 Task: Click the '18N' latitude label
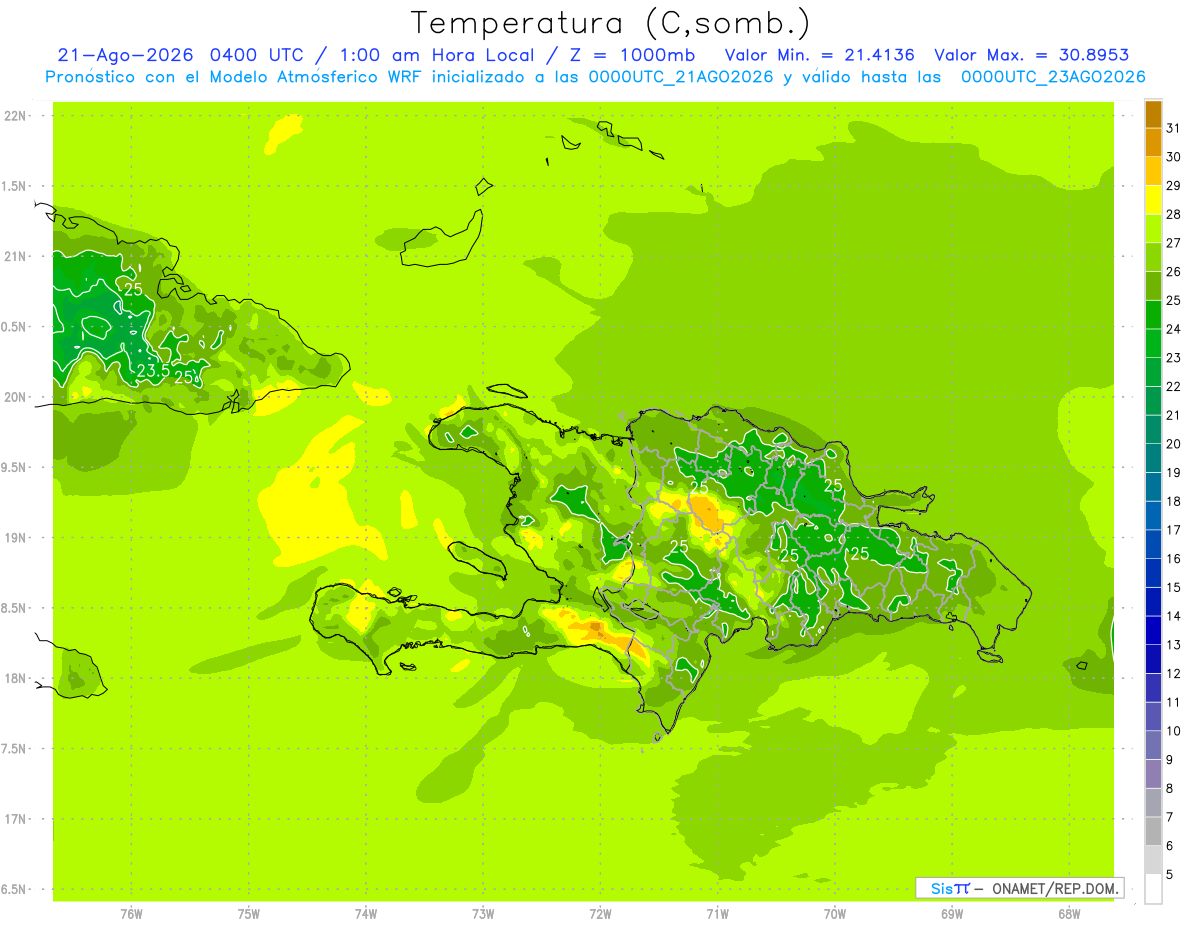point(16,678)
